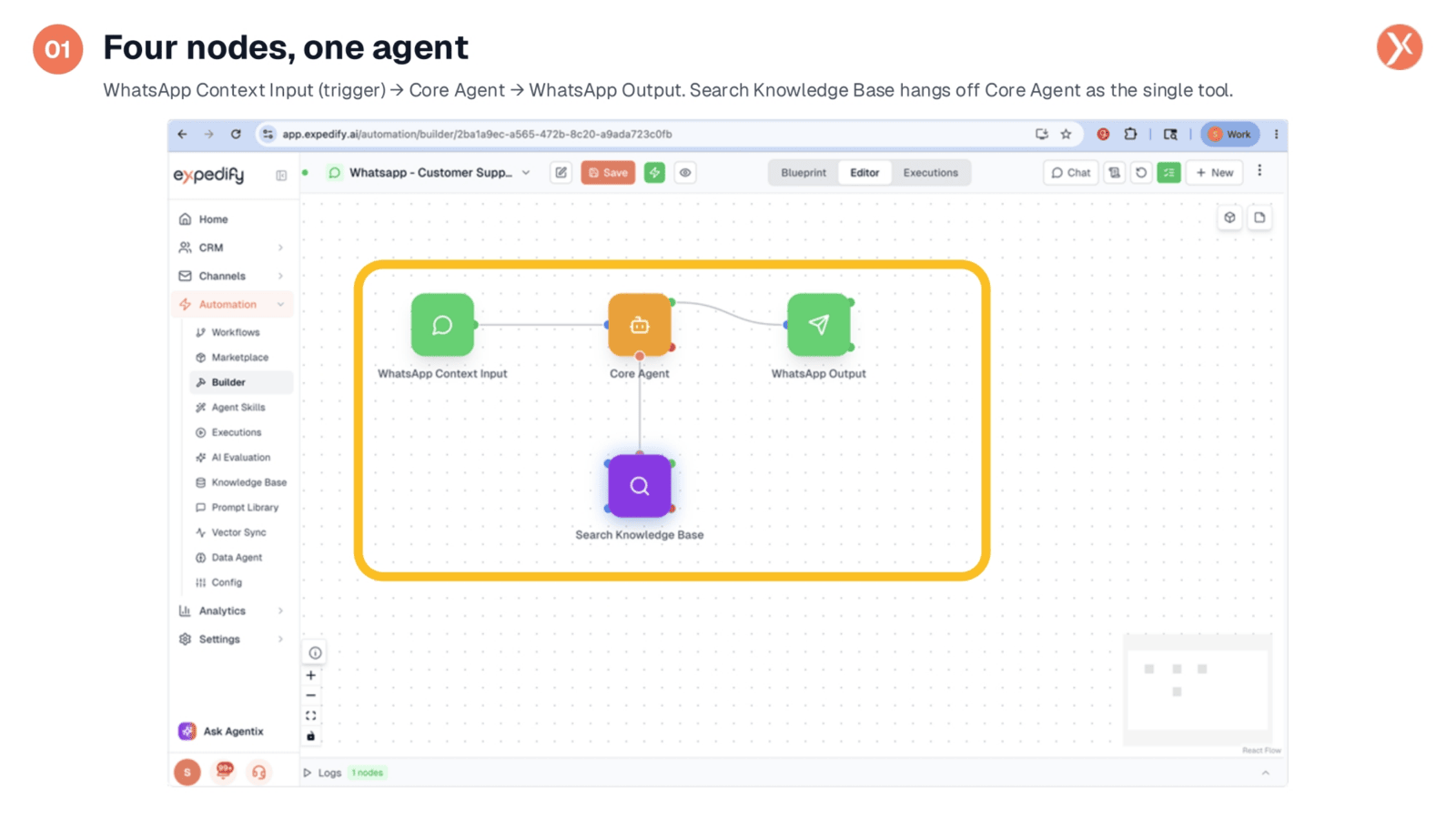
Task: Select the WhatsApp Output node
Action: pyautogui.click(x=819, y=325)
